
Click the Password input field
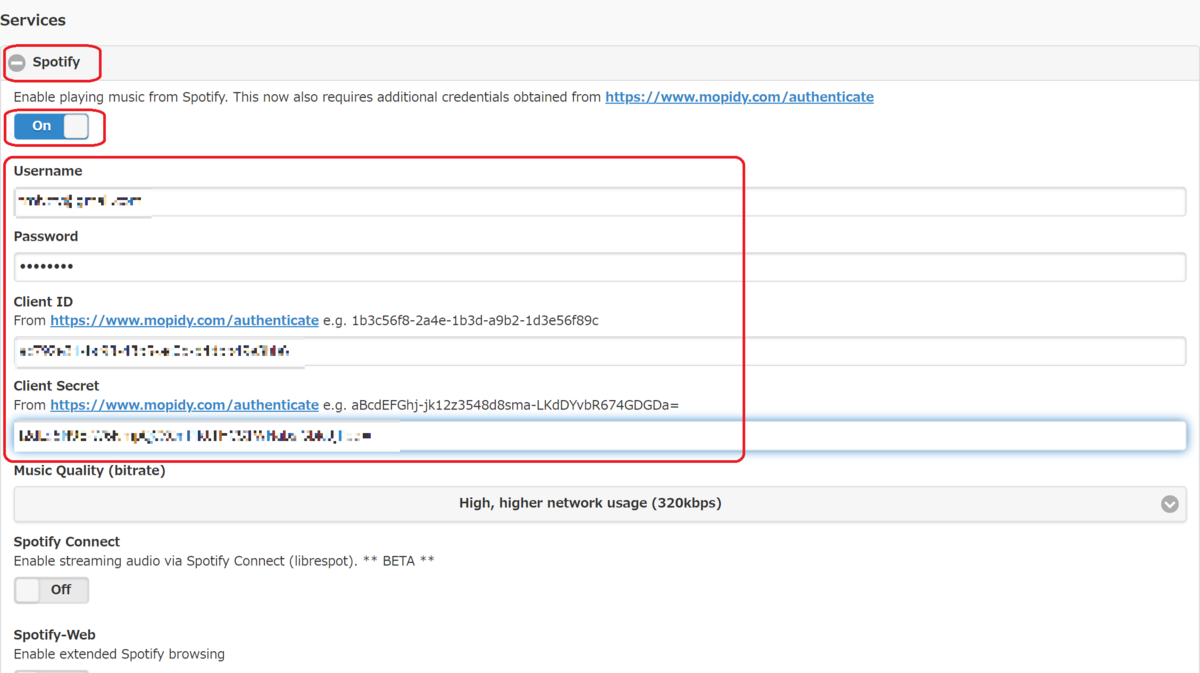600,267
